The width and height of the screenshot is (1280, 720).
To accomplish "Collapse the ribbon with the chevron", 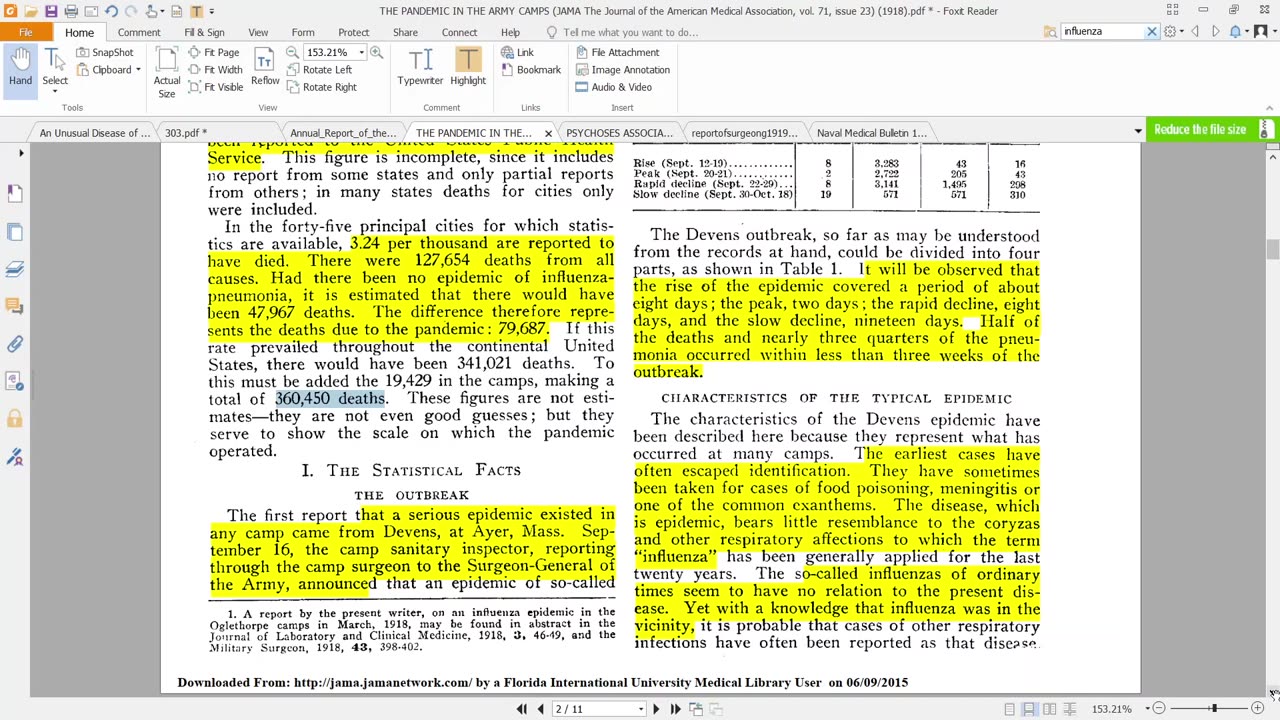I will point(1270,107).
